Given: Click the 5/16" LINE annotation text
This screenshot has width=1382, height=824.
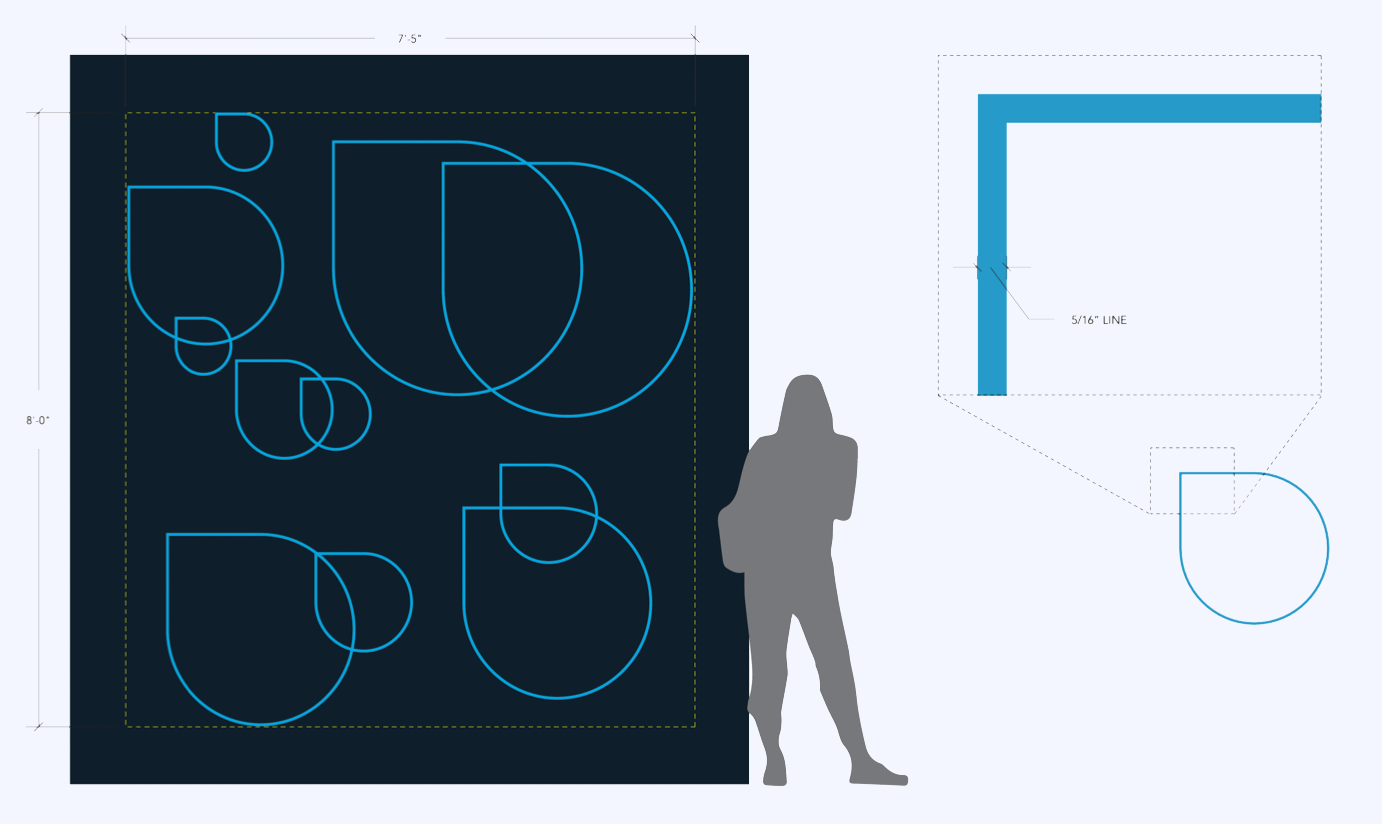Looking at the screenshot, I should [1098, 320].
